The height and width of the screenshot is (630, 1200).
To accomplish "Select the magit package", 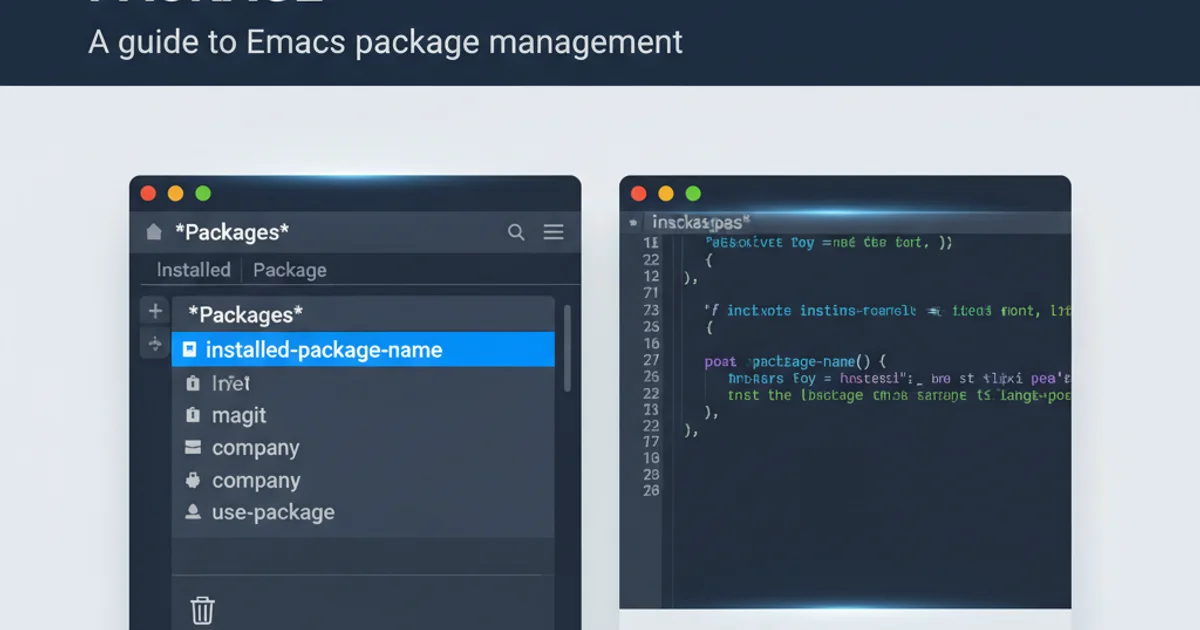I will [x=239, y=415].
